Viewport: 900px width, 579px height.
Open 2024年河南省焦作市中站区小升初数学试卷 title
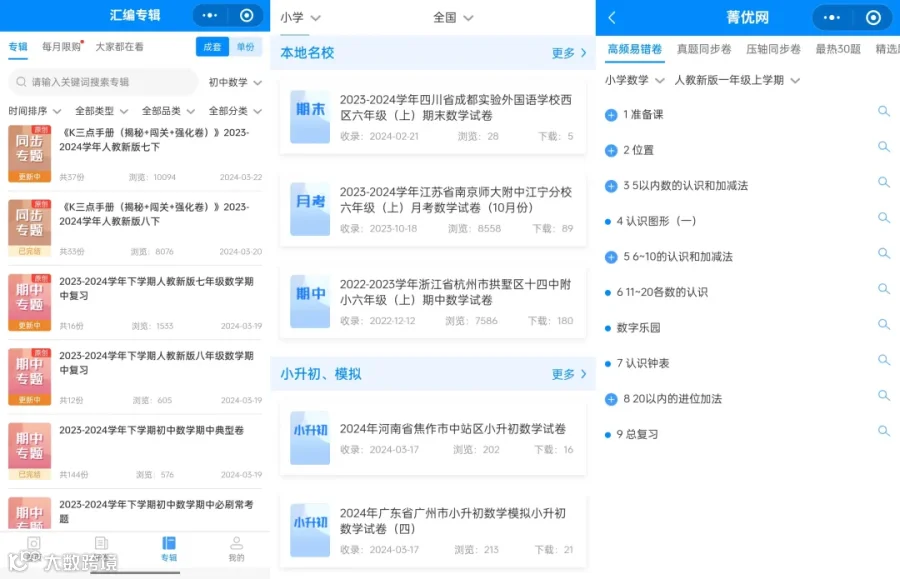click(x=453, y=429)
